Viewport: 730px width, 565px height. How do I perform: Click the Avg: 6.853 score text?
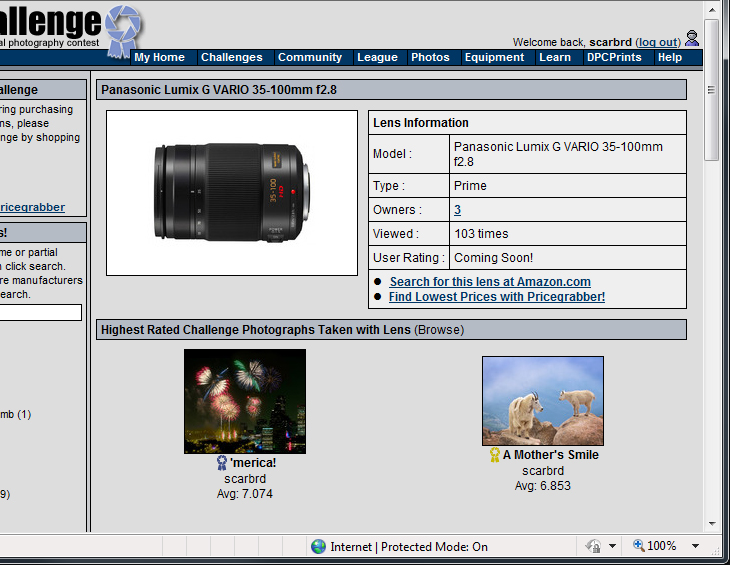(543, 486)
